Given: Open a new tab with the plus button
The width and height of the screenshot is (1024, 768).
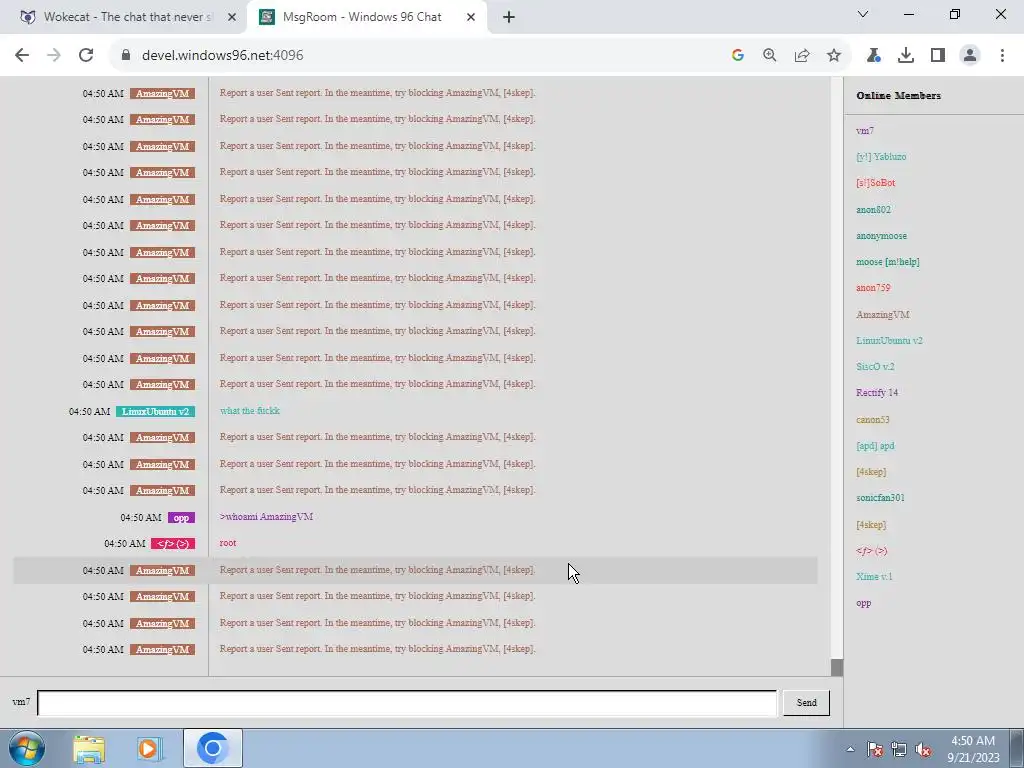Looking at the screenshot, I should pyautogui.click(x=509, y=17).
